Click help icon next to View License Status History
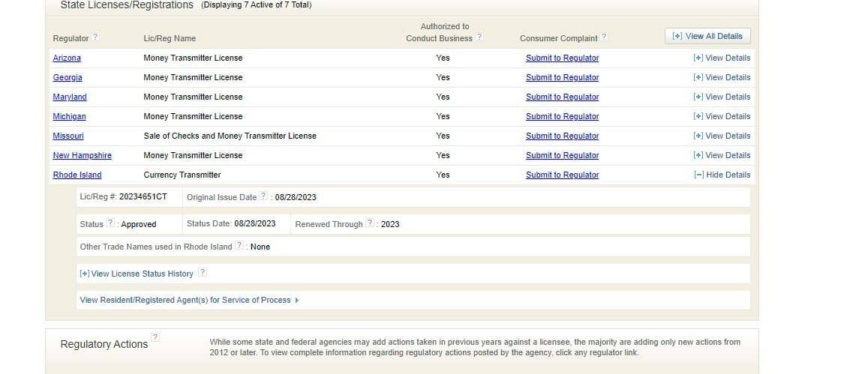Screen dimensions: 850x374 (202, 273)
